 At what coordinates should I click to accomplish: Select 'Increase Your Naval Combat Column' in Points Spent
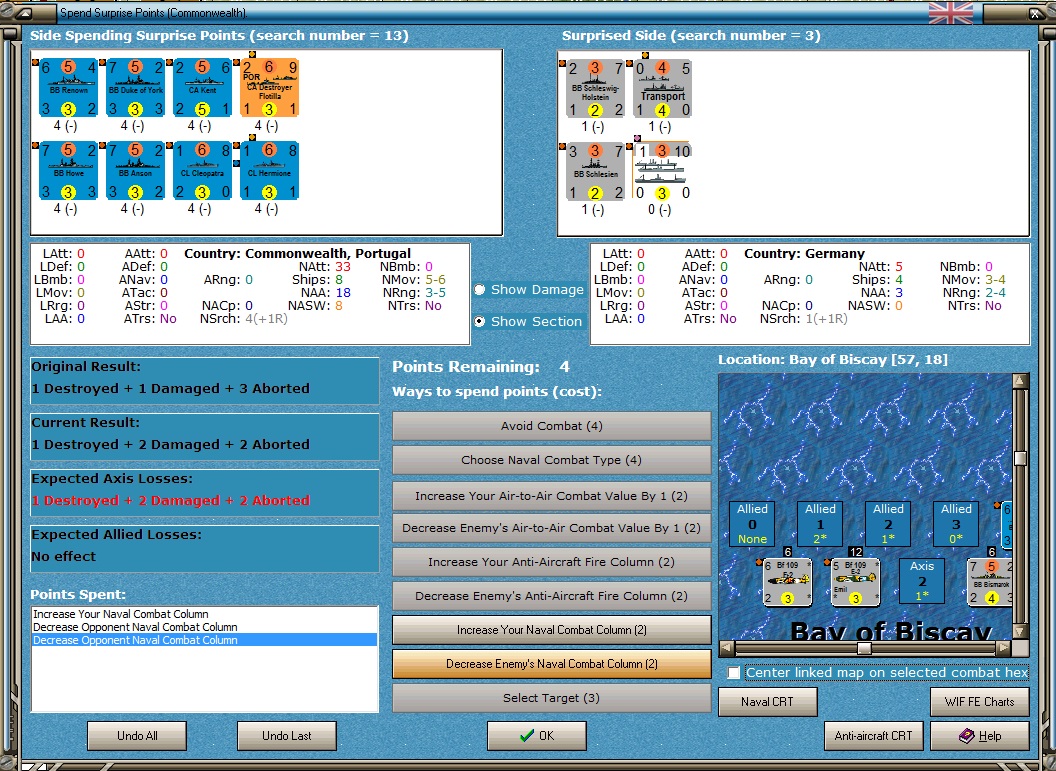(x=205, y=614)
